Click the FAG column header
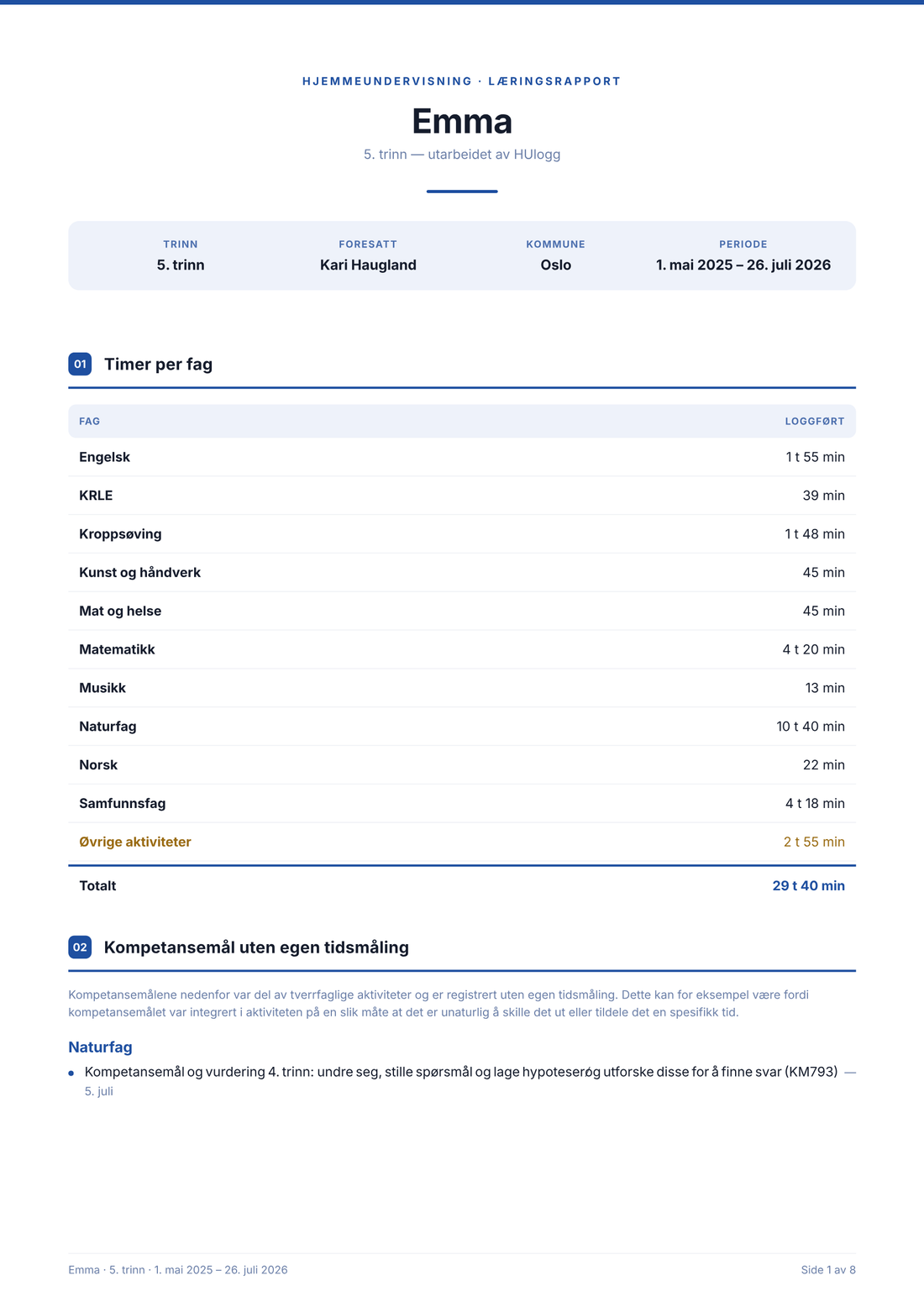This screenshot has width=924, height=1307. [x=90, y=422]
